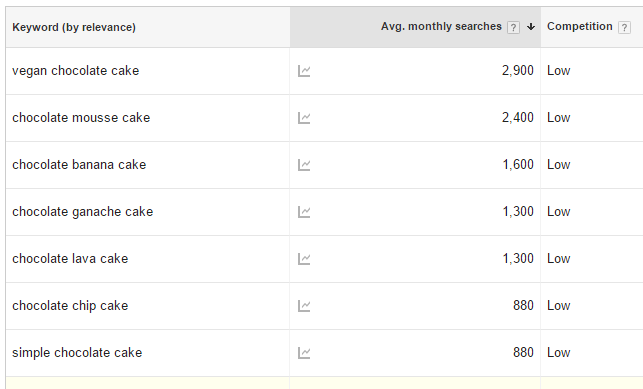Click the descending sort arrow on searches column

tap(531, 27)
